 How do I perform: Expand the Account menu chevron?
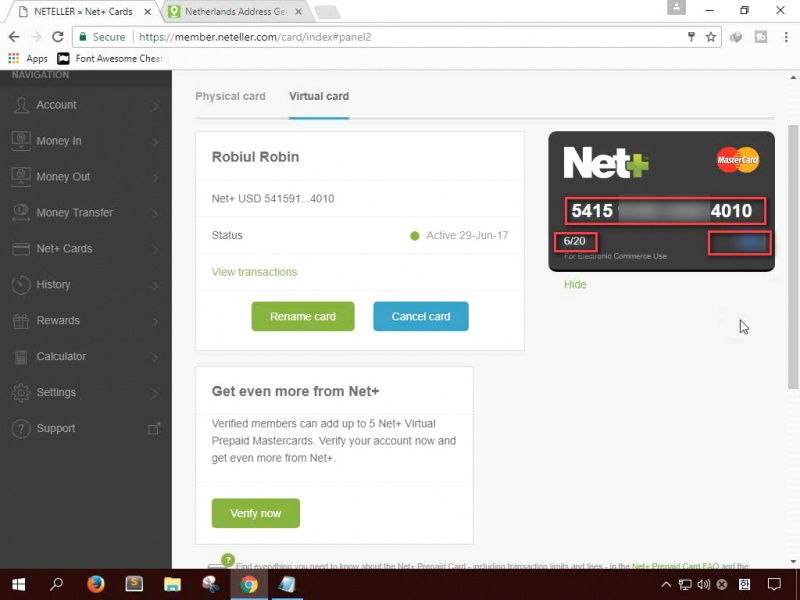point(155,106)
